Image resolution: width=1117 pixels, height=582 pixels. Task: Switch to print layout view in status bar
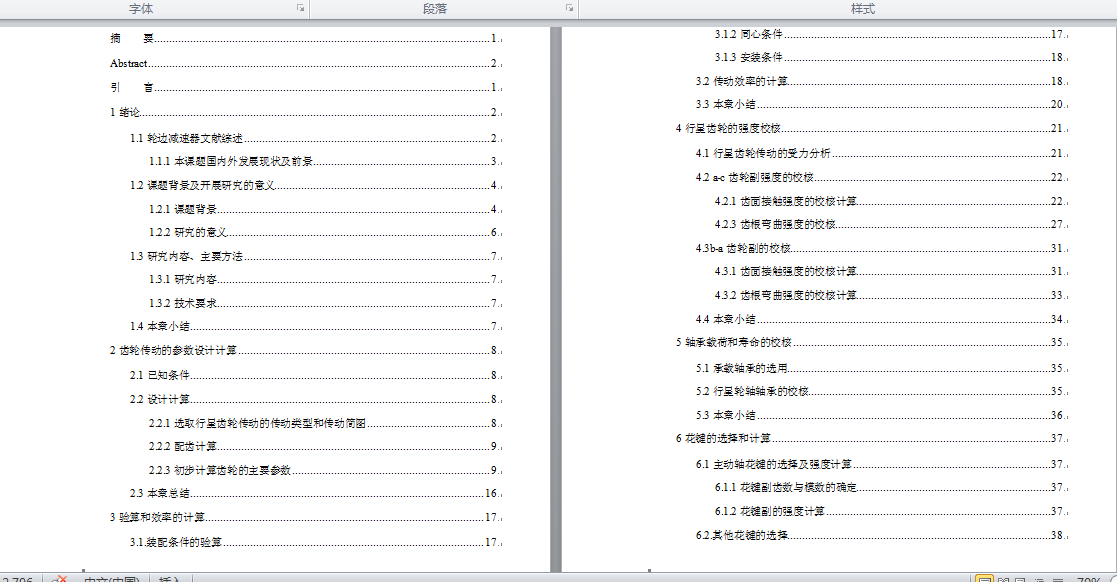click(984, 579)
